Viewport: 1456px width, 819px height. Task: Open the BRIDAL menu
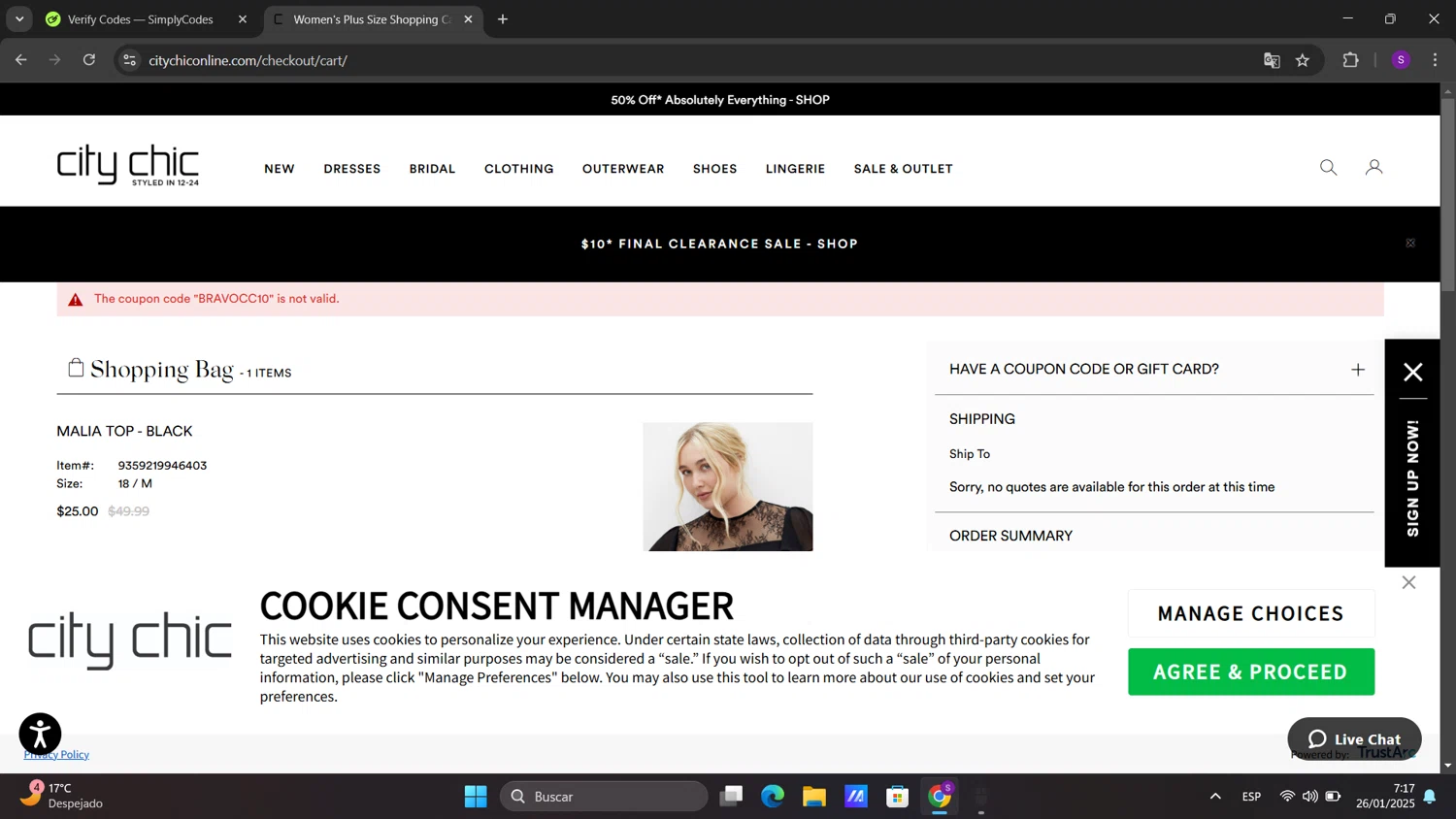[x=432, y=169]
